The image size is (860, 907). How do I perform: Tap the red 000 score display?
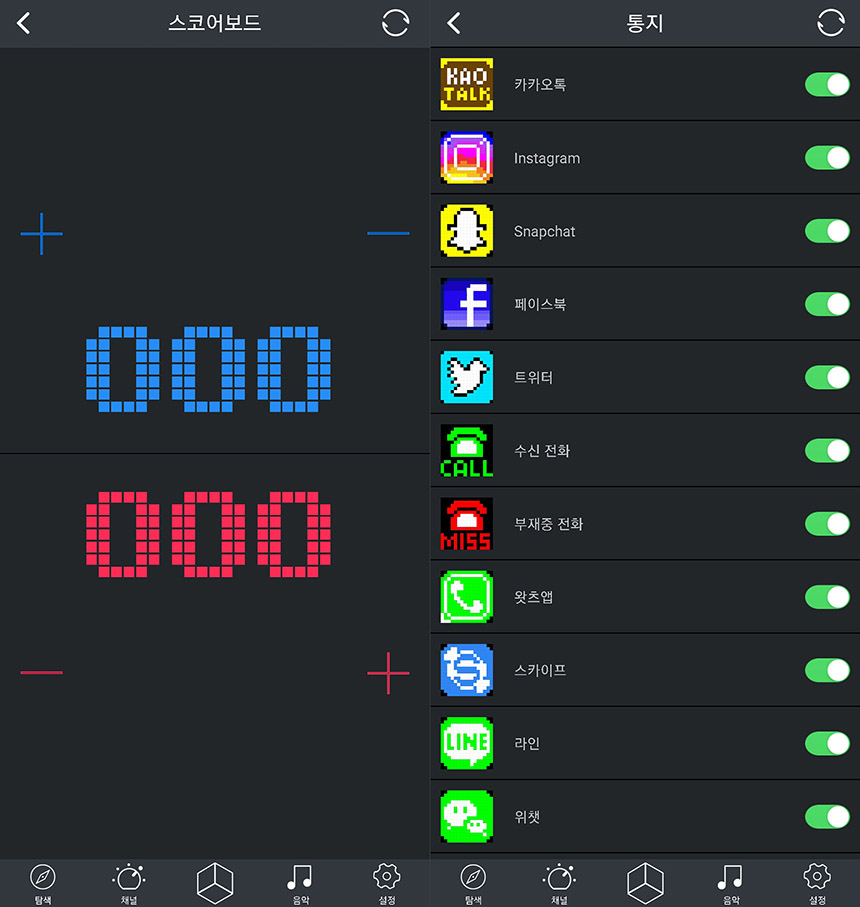208,534
